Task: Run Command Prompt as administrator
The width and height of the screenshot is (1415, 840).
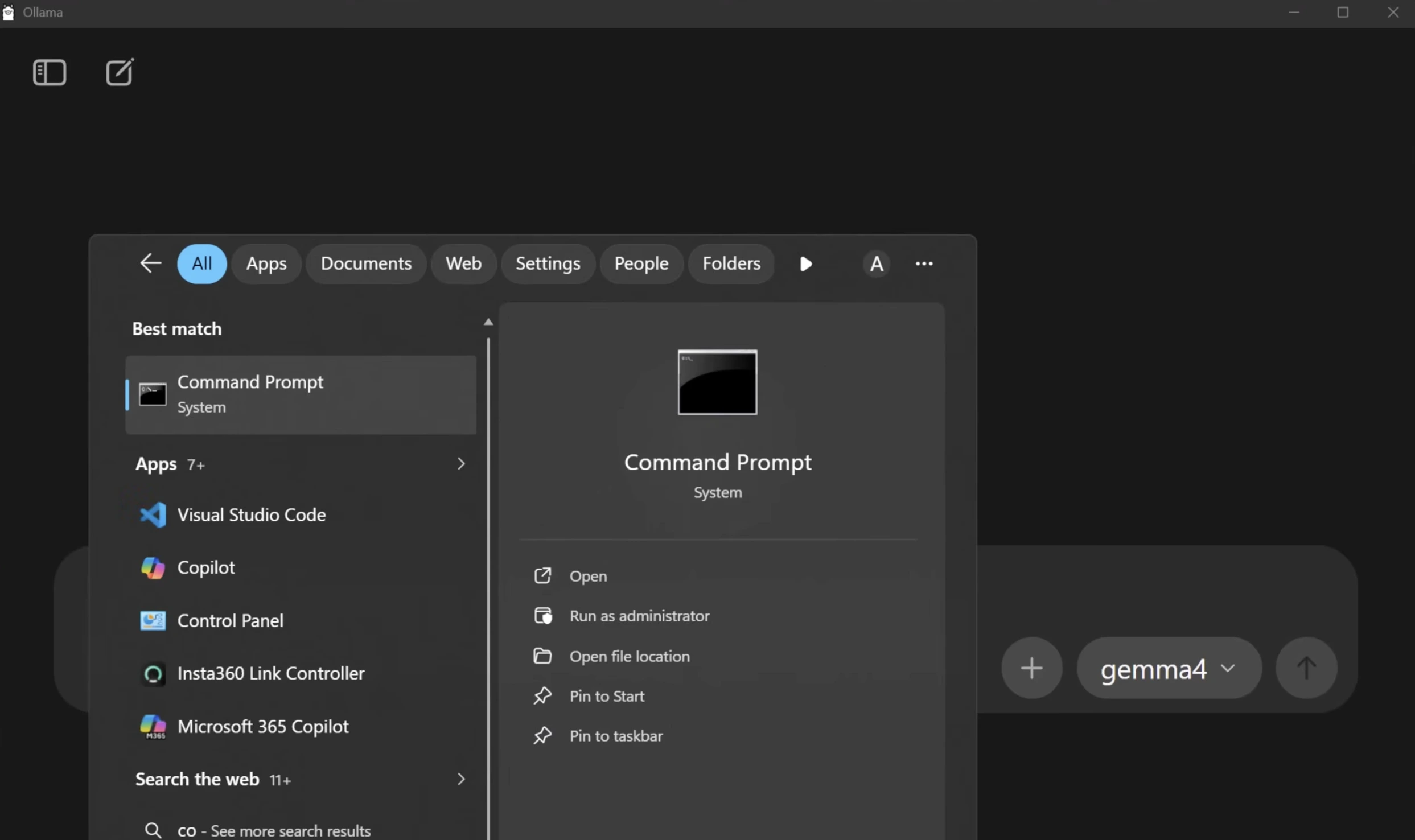Action: point(639,616)
